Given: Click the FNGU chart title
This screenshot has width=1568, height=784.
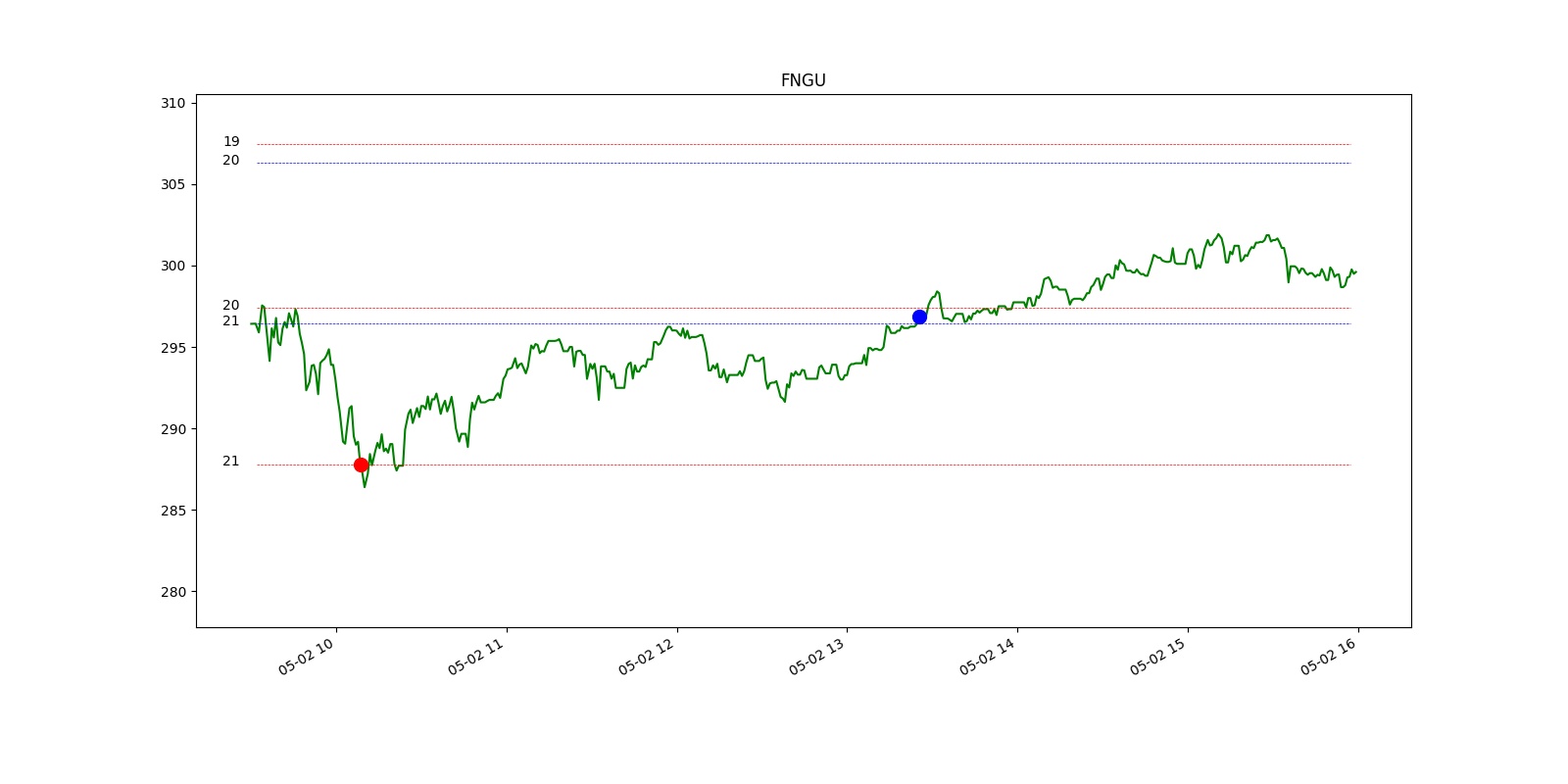Looking at the screenshot, I should point(803,80).
